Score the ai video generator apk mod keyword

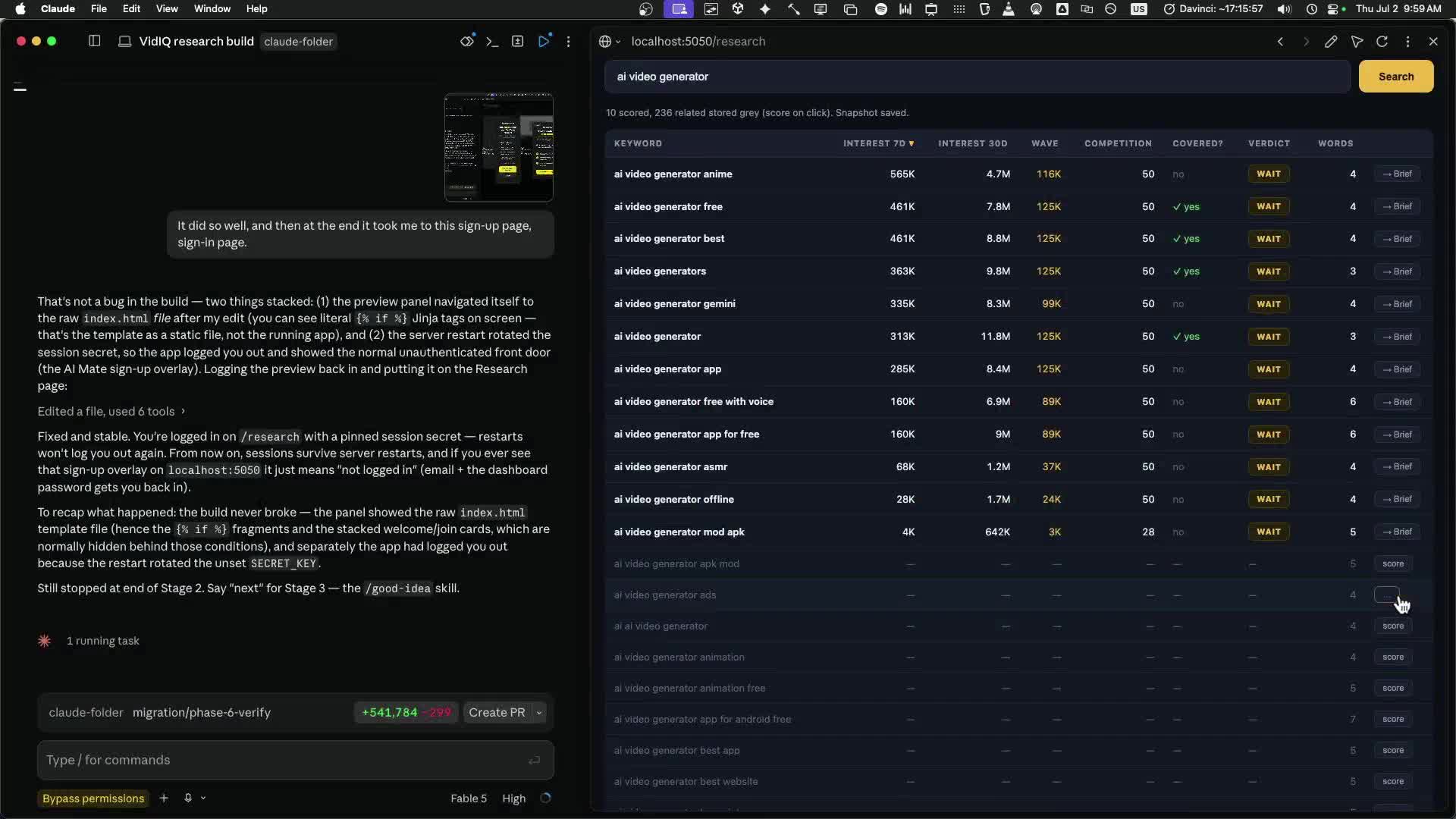[1393, 563]
